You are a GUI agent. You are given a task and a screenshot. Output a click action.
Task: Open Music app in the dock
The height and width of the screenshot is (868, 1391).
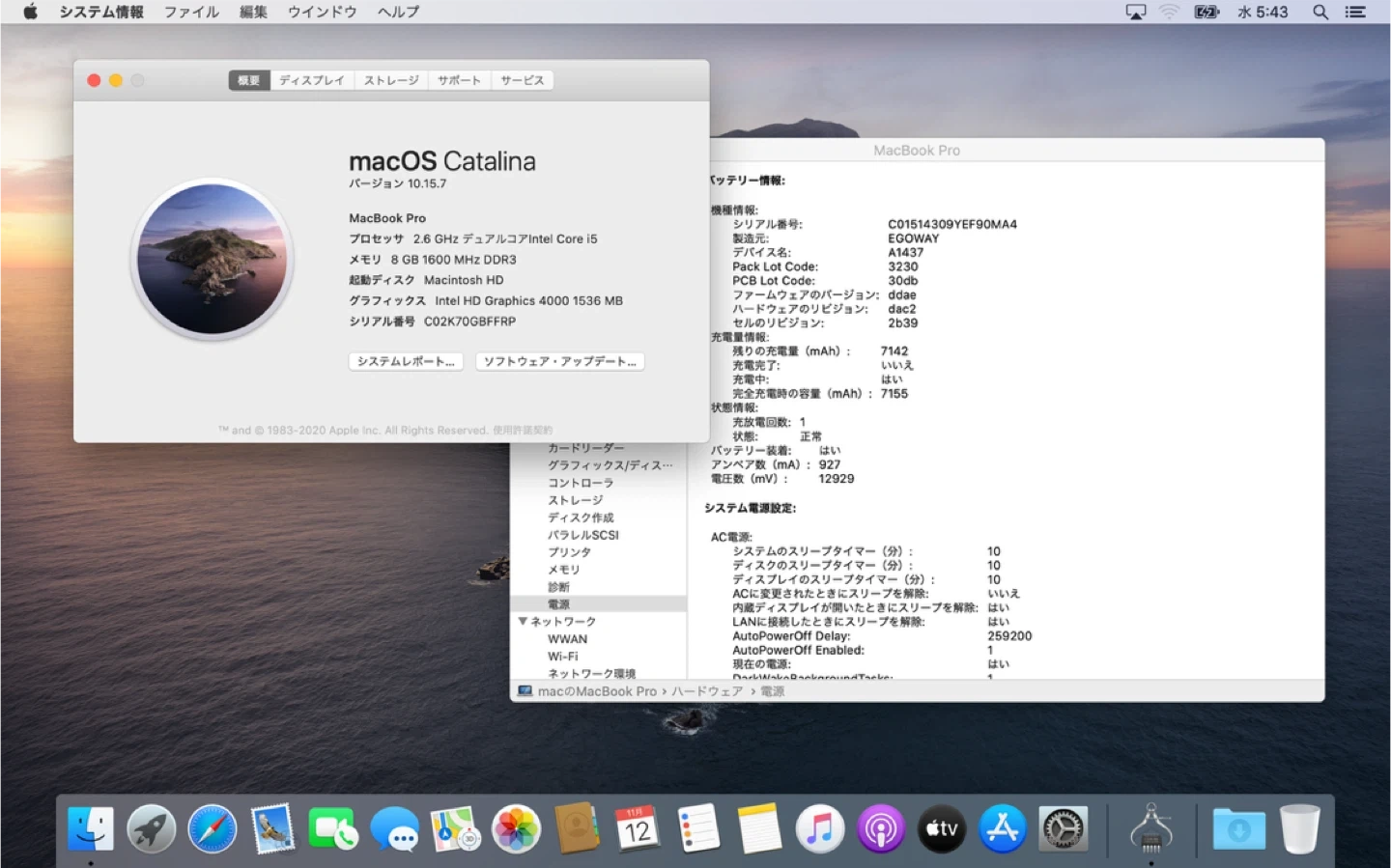pos(820,829)
